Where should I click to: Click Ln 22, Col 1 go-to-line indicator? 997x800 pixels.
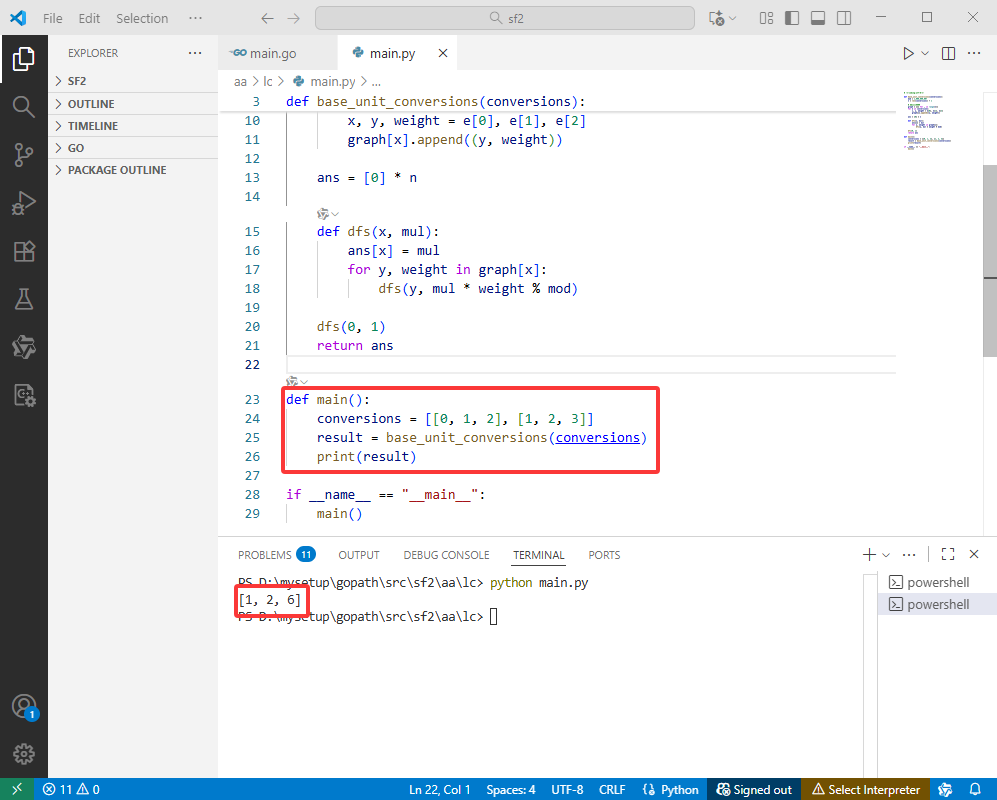(x=439, y=789)
